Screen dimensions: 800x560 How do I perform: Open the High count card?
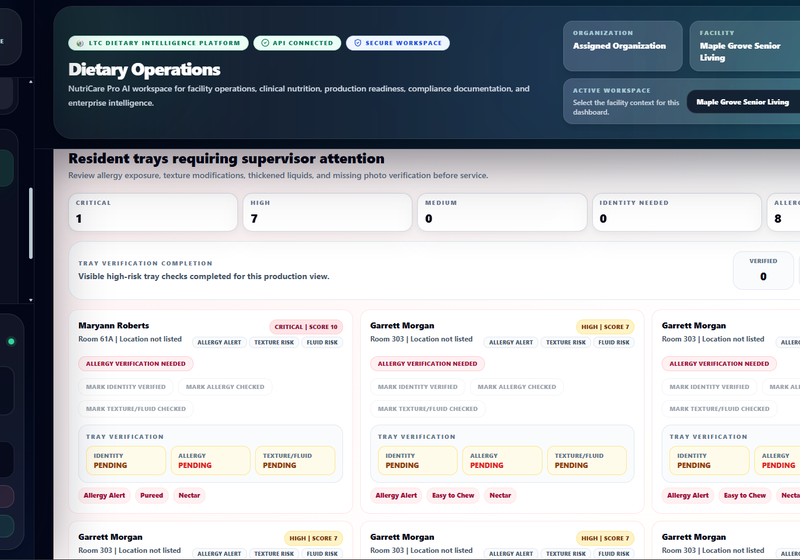pyautogui.click(x=328, y=212)
